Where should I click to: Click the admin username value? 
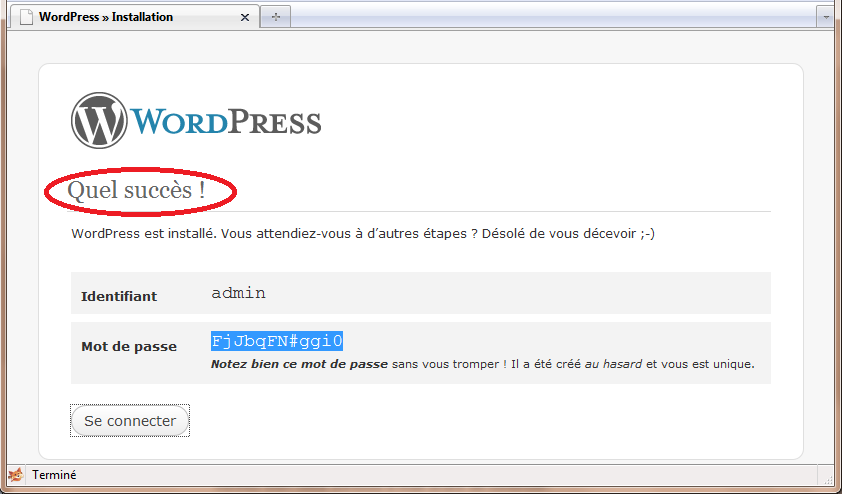(x=238, y=293)
